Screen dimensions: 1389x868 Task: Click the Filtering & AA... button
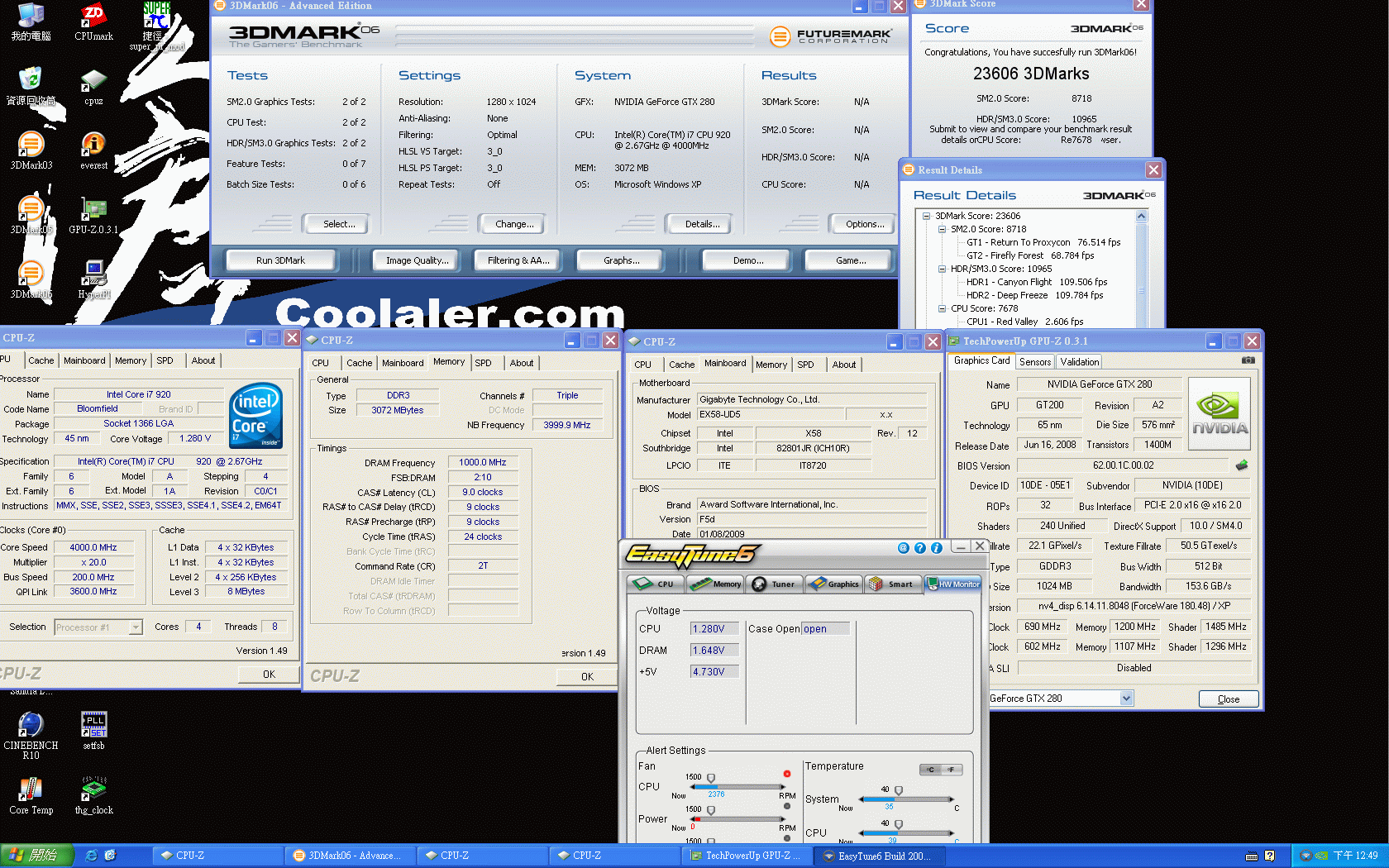518,260
